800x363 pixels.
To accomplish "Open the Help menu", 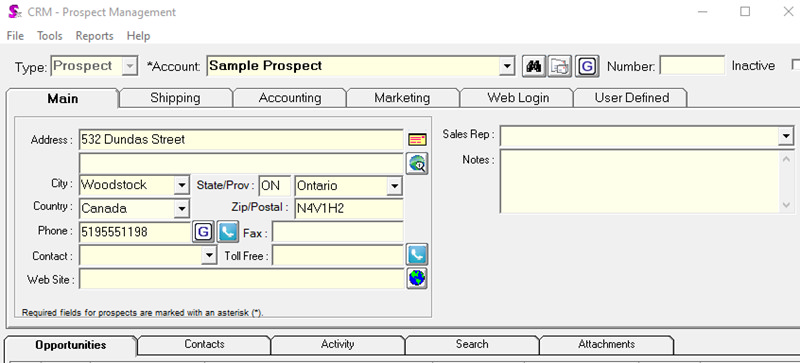I will coord(138,36).
